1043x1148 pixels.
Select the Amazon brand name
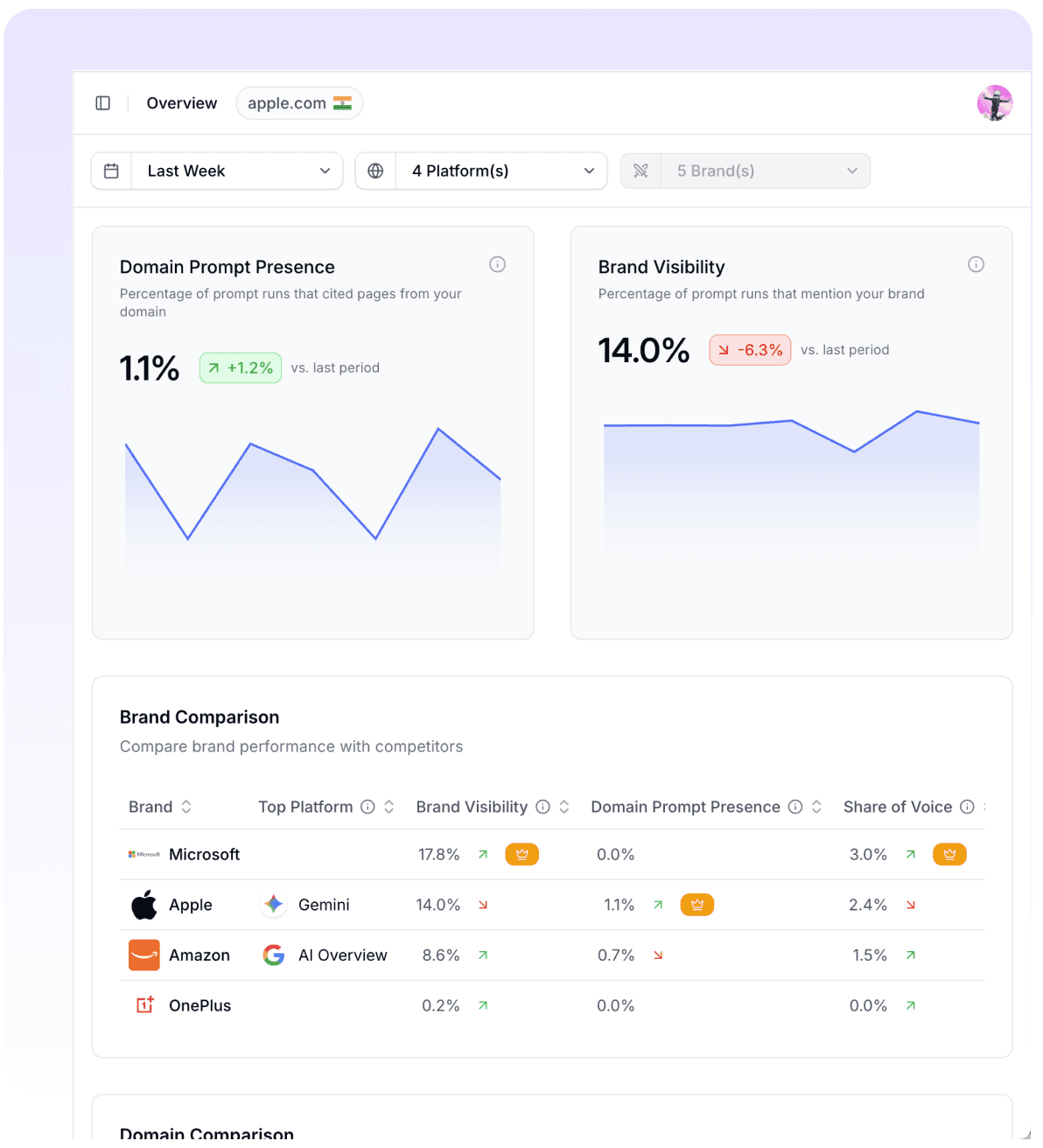click(199, 955)
